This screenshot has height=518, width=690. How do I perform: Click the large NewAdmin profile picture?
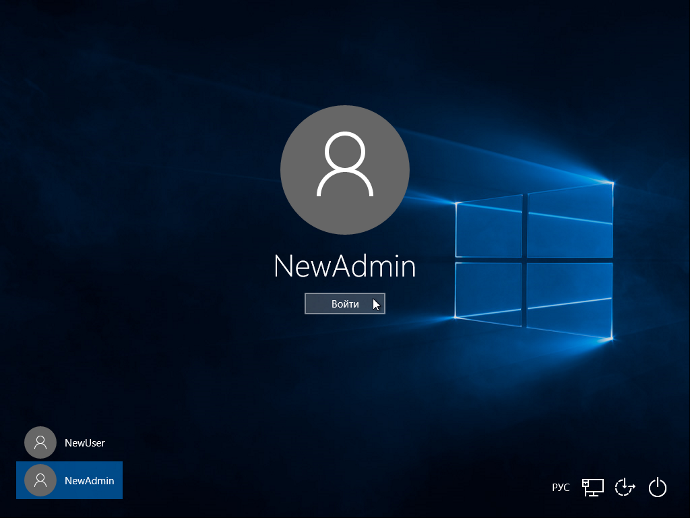[345, 165]
